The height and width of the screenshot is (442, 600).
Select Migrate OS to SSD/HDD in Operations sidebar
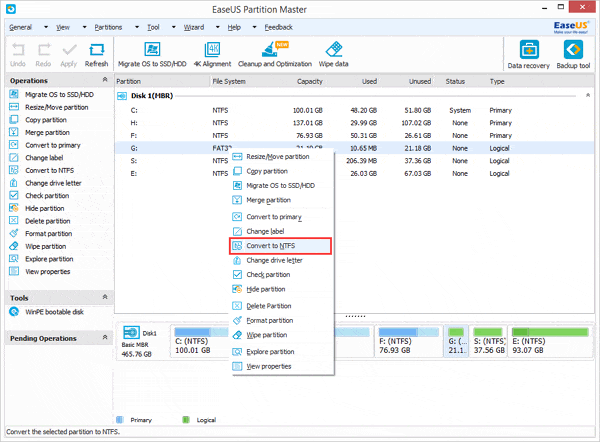click(59, 95)
